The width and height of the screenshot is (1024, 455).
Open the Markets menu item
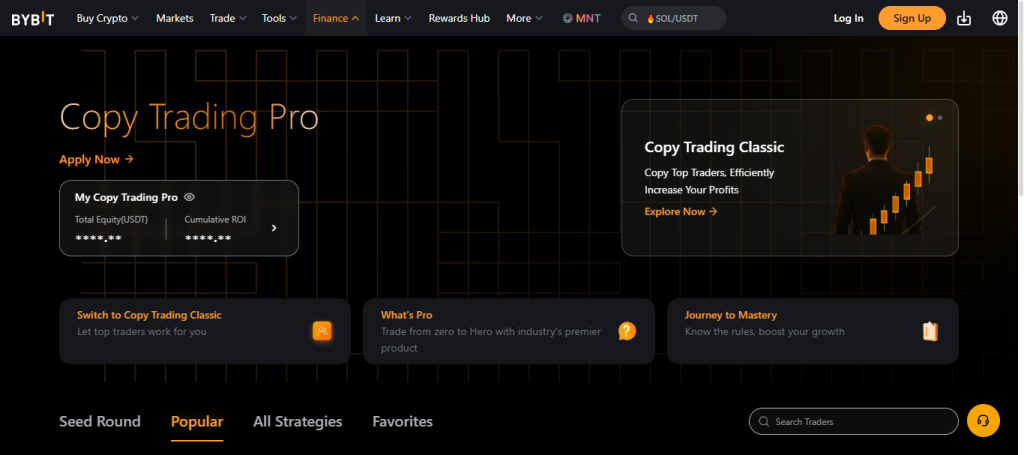point(174,18)
